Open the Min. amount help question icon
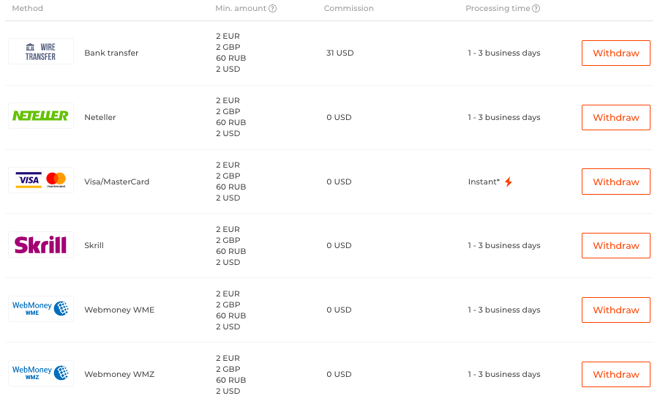Image resolution: width=660 pixels, height=396 pixels. [x=273, y=8]
